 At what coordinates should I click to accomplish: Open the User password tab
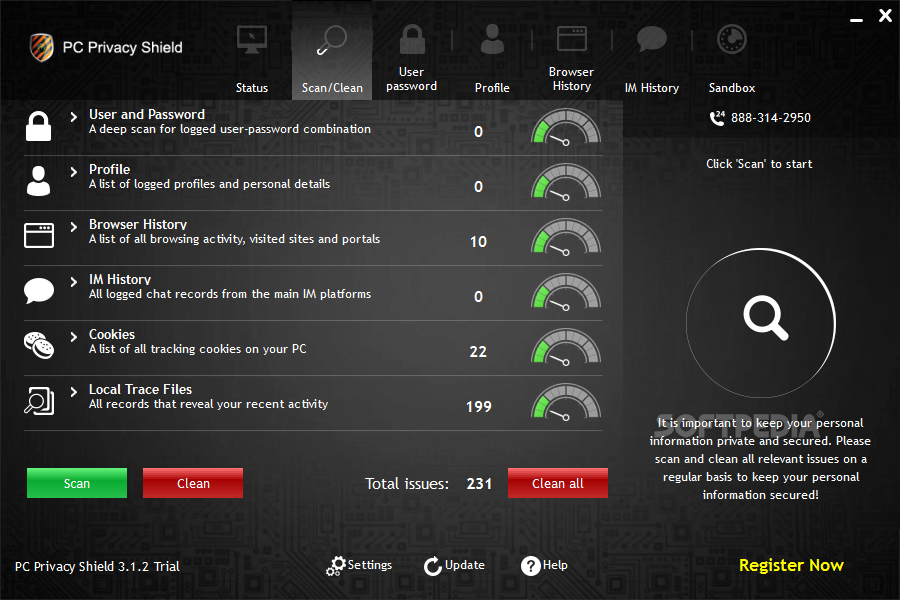[412, 79]
